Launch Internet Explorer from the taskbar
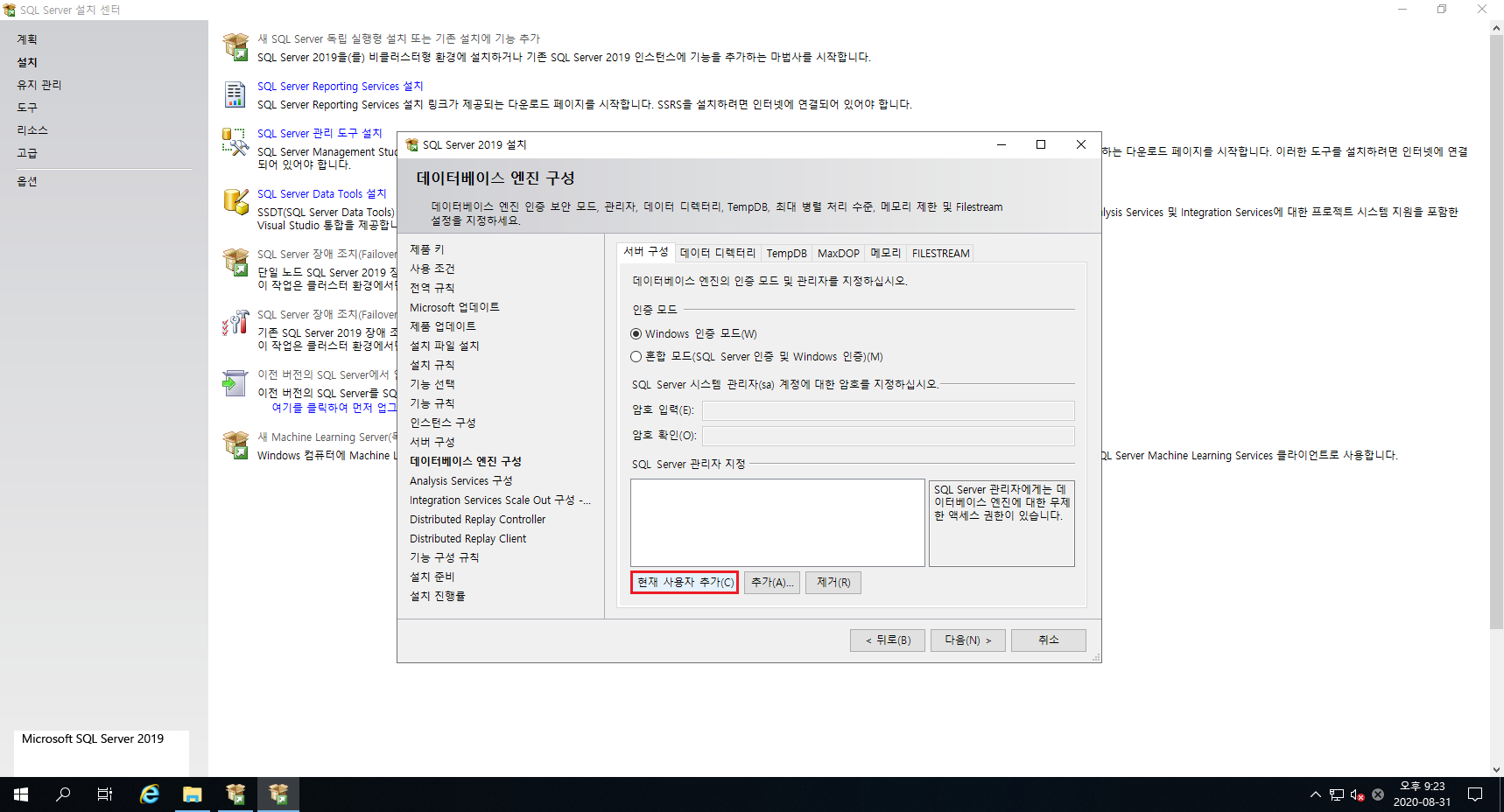Viewport: 1504px width, 812px height. (150, 794)
